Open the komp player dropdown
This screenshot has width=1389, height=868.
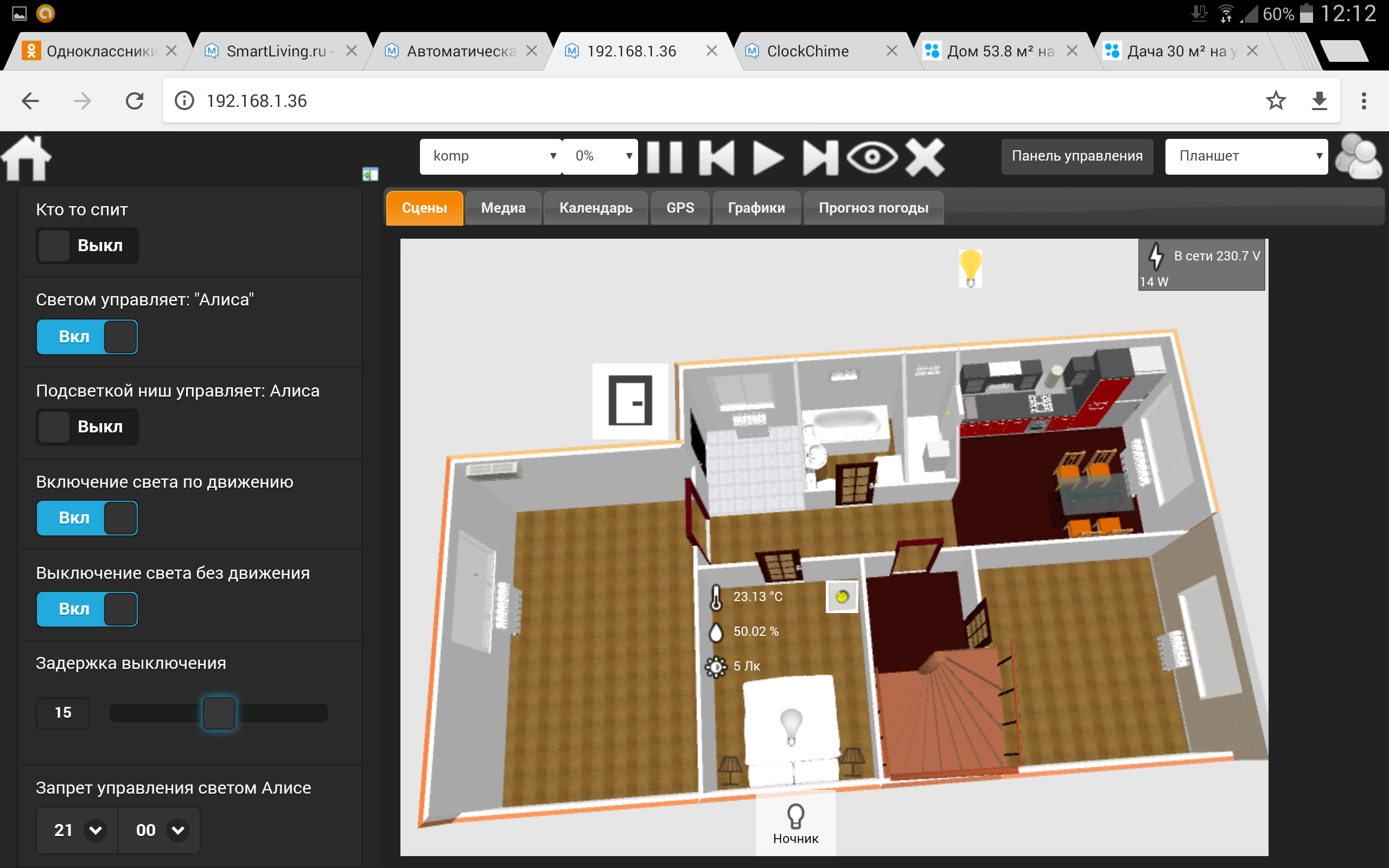click(490, 156)
